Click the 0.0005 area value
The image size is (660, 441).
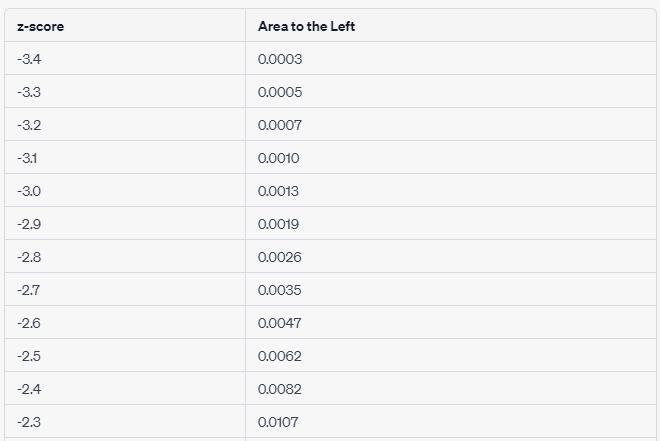[x=280, y=92]
